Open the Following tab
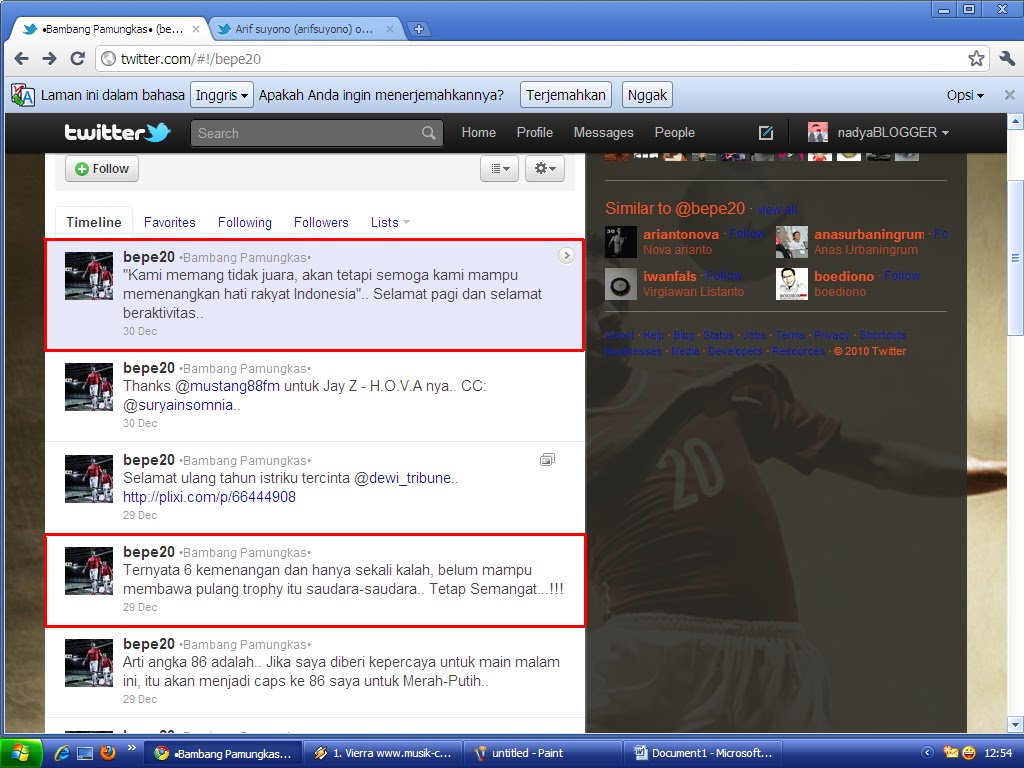The height and width of the screenshot is (768, 1024). 245,222
